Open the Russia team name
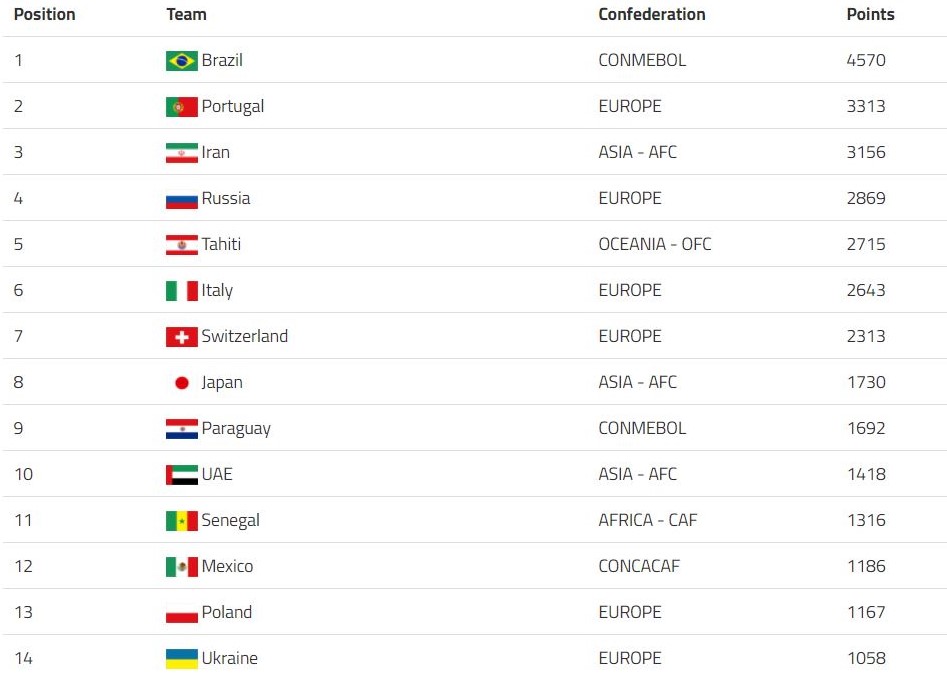This screenshot has height=676, width=947. 226,198
